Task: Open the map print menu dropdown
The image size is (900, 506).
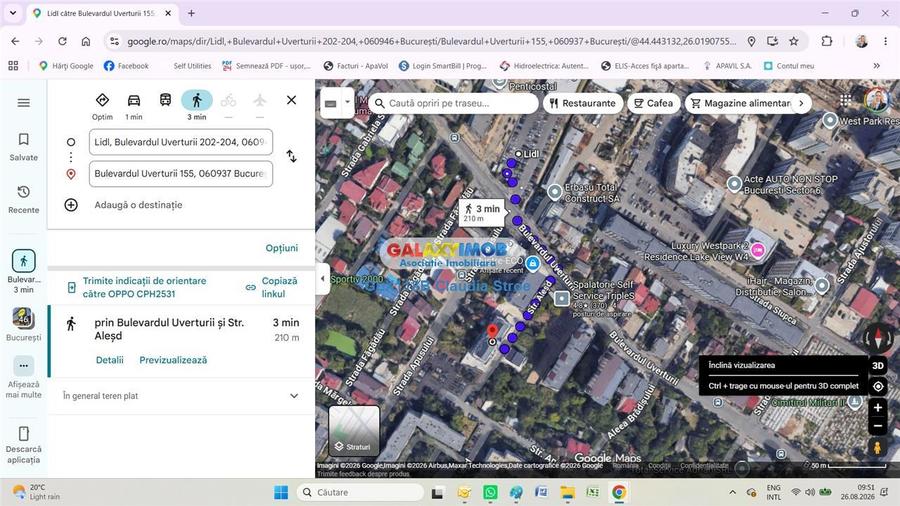Action: (347, 103)
